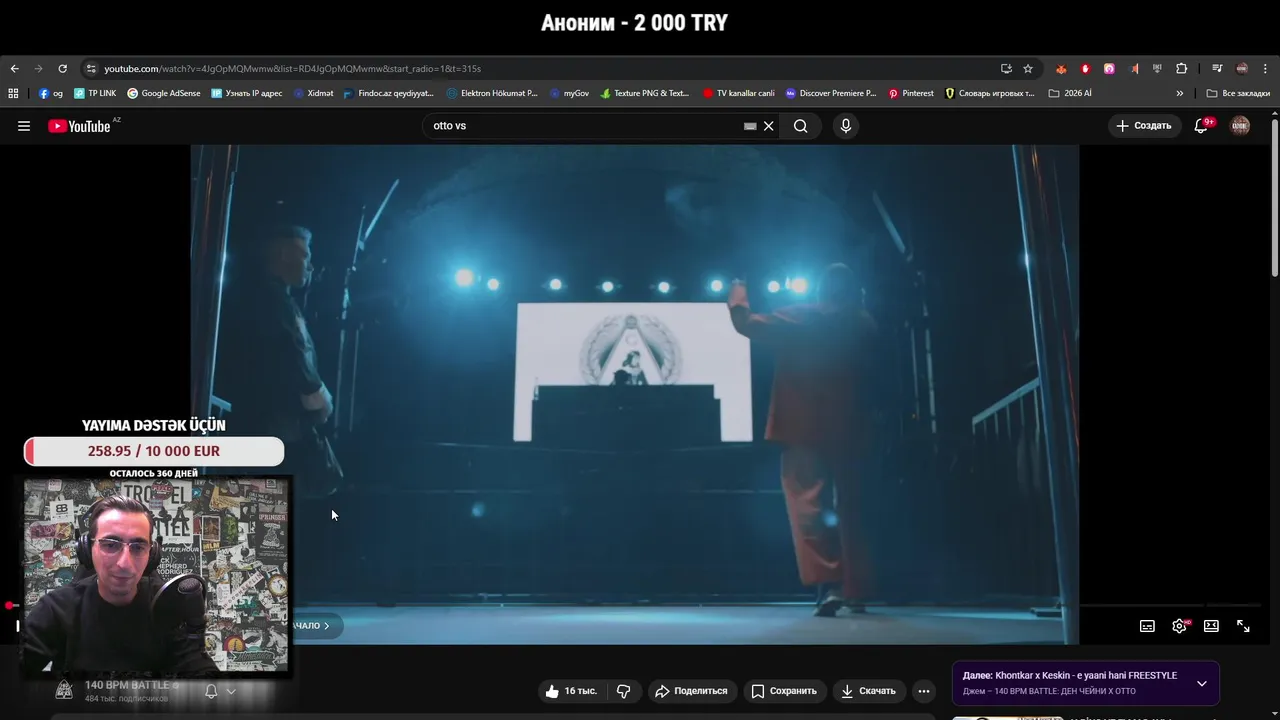Clear the search text with the X
This screenshot has height=720, width=1280.
(x=769, y=126)
